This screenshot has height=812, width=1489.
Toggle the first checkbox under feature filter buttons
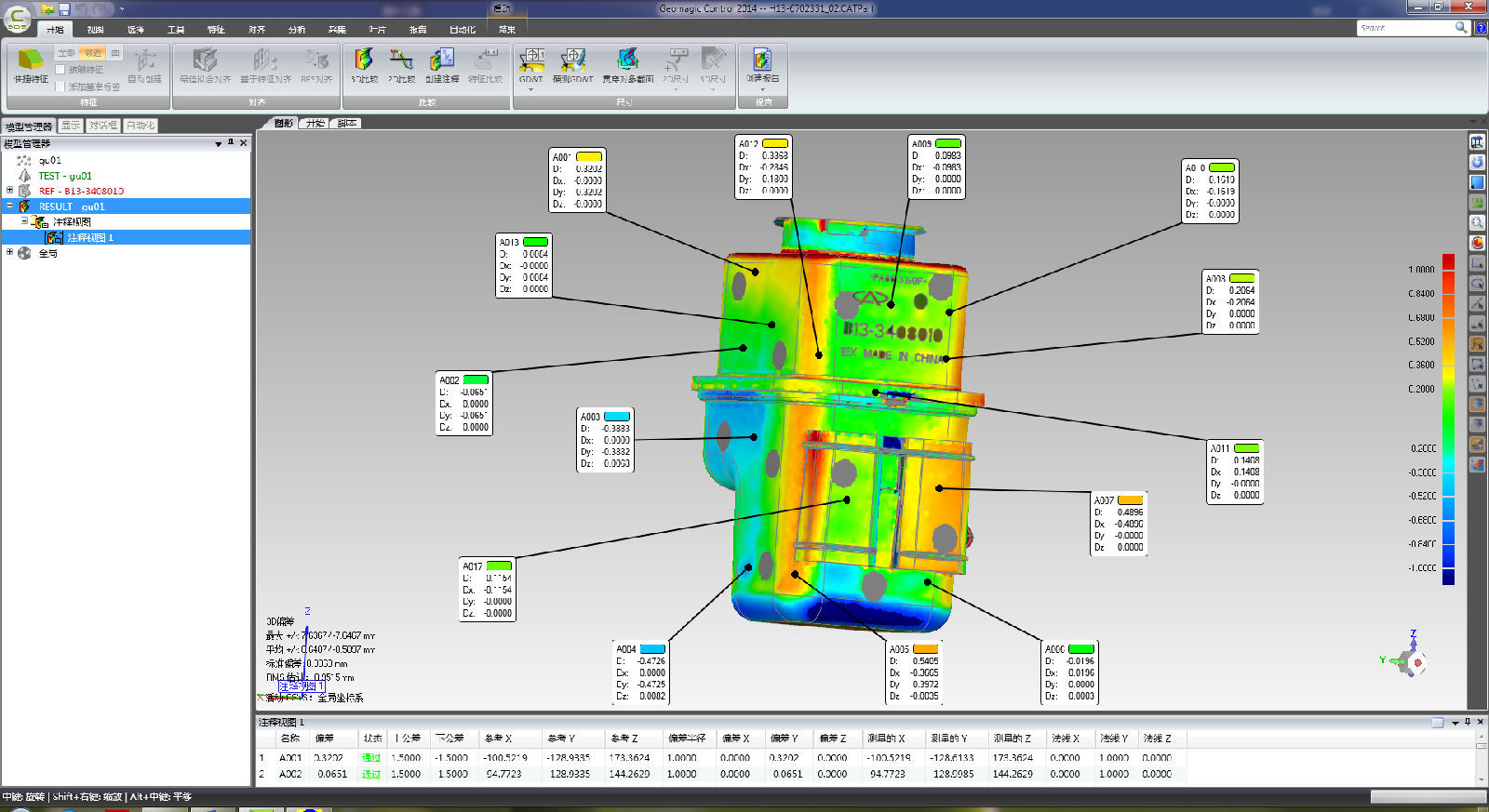tap(60, 70)
